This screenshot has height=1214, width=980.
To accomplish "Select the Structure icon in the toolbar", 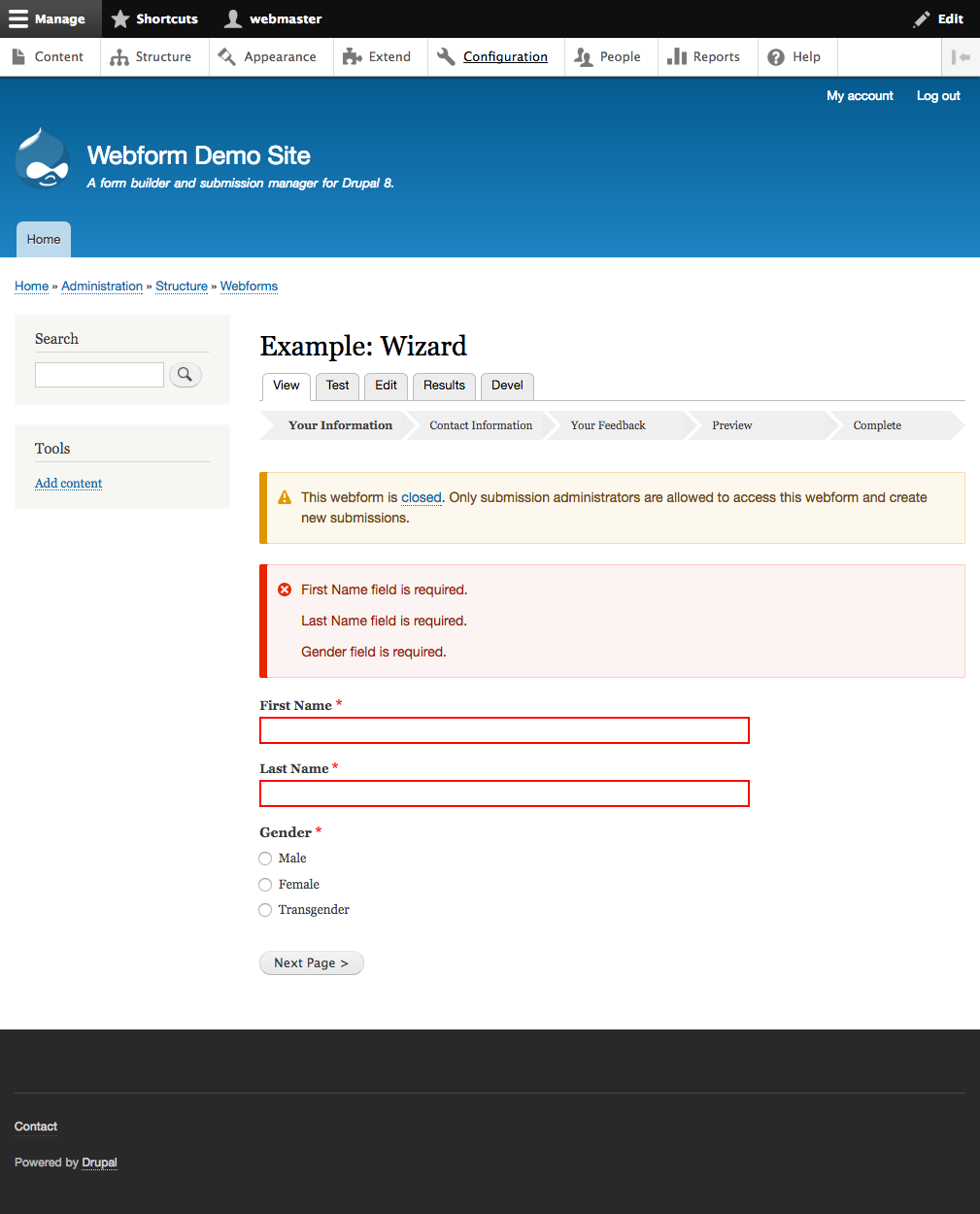I will click(118, 56).
